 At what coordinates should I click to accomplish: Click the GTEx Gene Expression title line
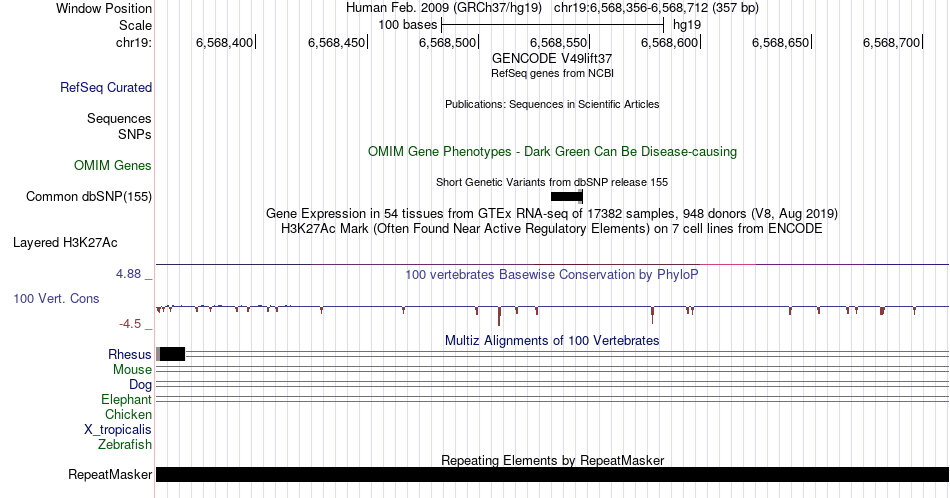[552, 213]
